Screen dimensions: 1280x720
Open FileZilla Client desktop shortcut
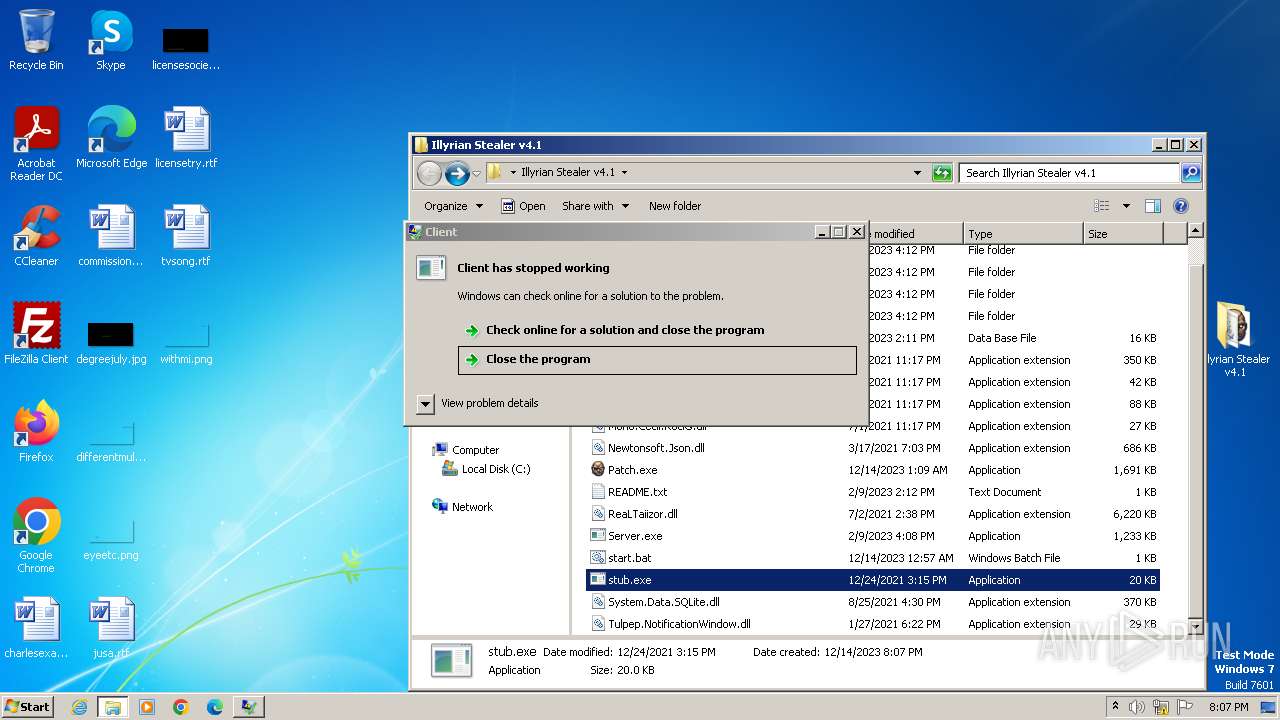(36, 334)
